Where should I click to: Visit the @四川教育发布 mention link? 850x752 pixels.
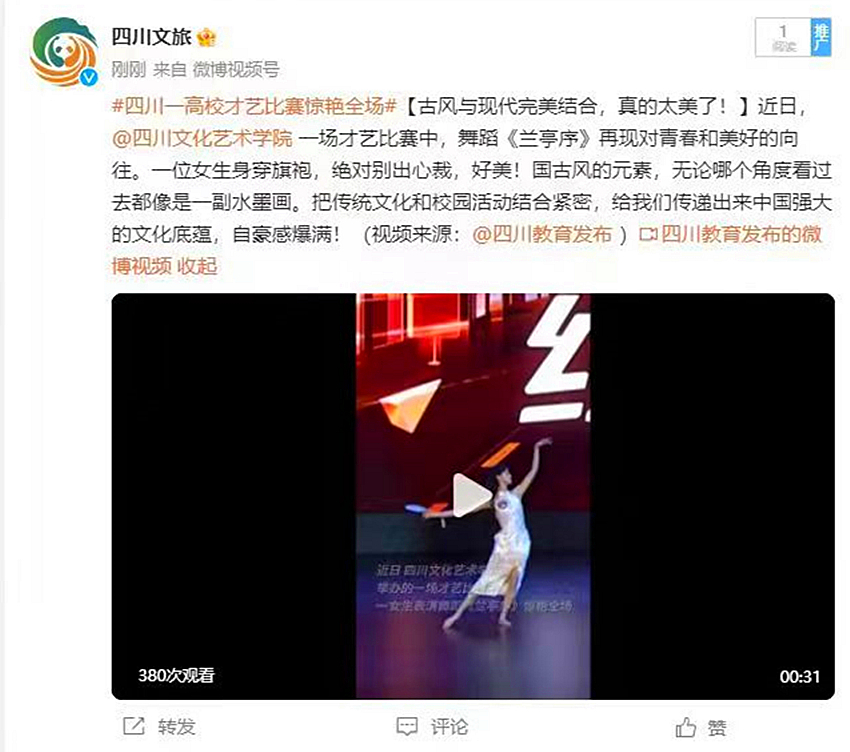(542, 234)
